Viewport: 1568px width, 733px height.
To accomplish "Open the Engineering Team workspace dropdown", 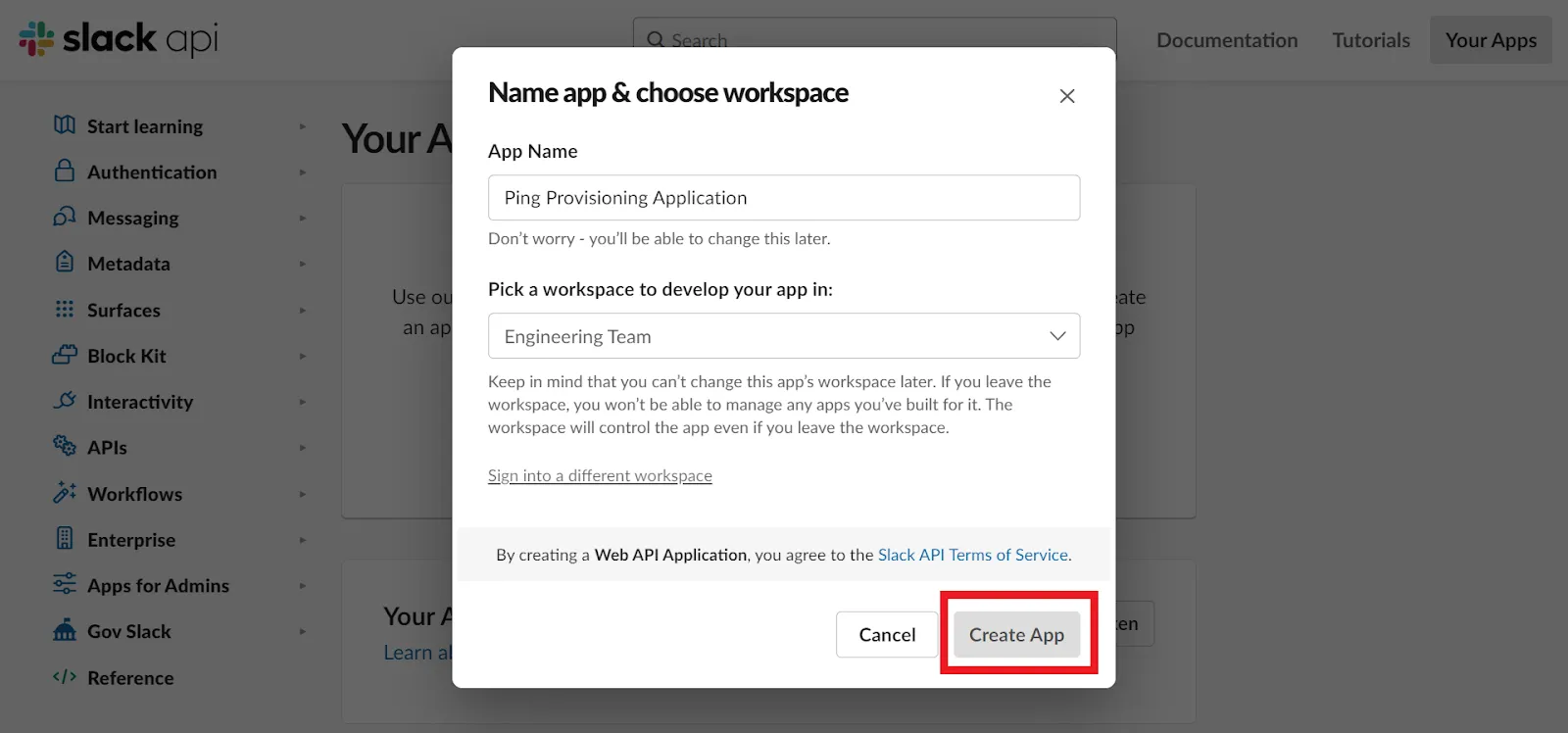I will (784, 336).
